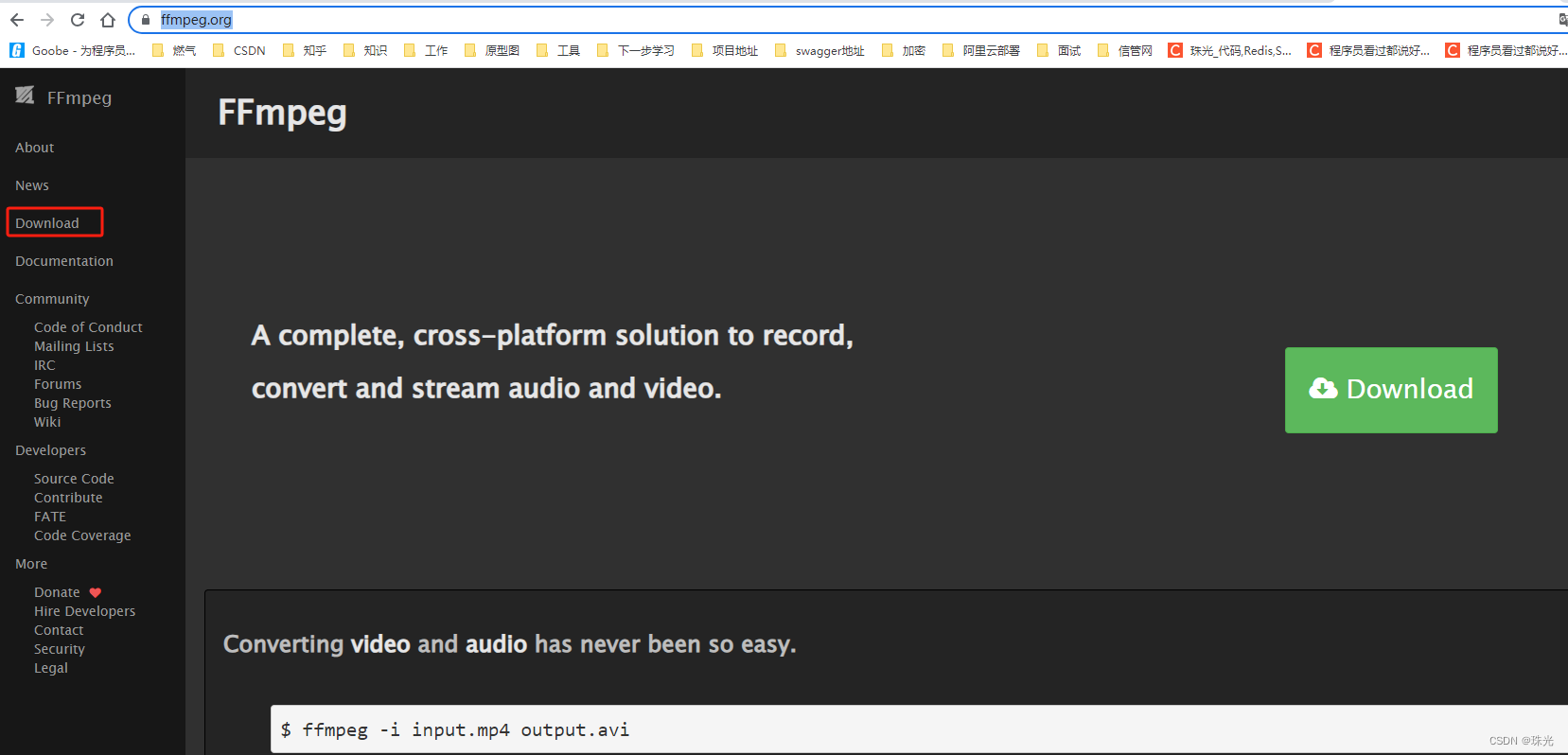The height and width of the screenshot is (755, 1568).
Task: Open the 珠光_代码,Redis bookmark
Action: [x=1230, y=50]
